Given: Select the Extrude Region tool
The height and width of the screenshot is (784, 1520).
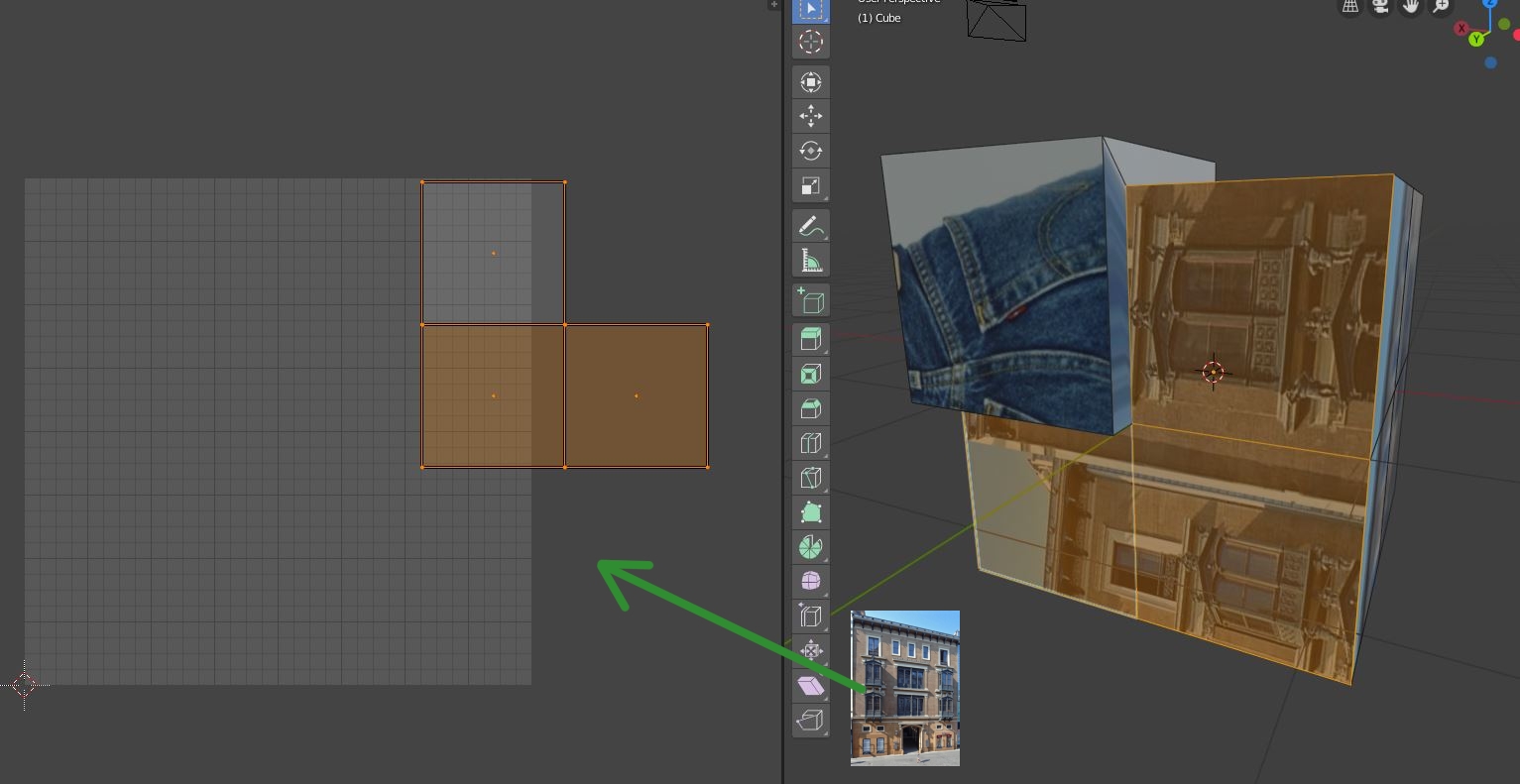Looking at the screenshot, I should tap(811, 339).
